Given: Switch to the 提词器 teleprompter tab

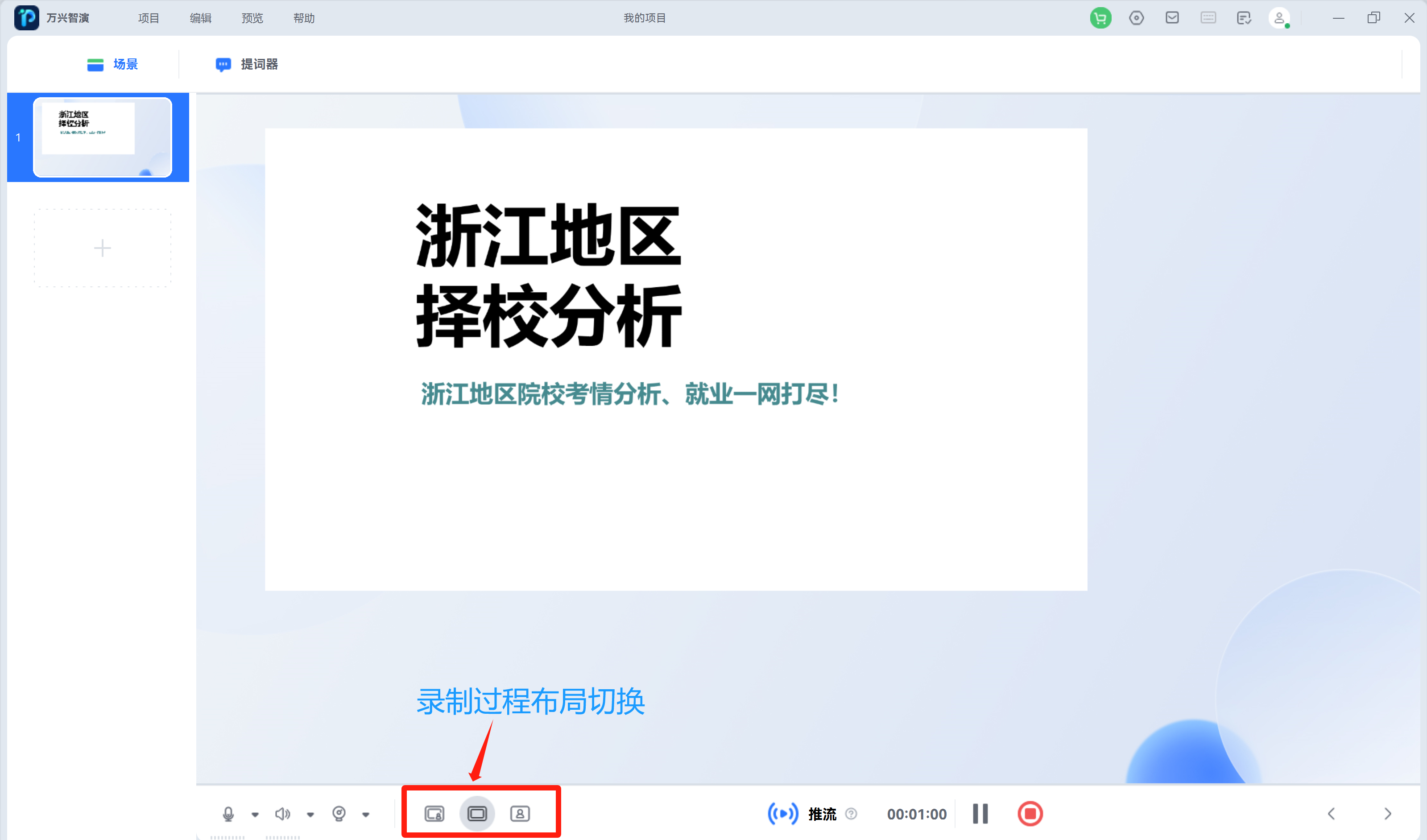Looking at the screenshot, I should click(x=246, y=64).
